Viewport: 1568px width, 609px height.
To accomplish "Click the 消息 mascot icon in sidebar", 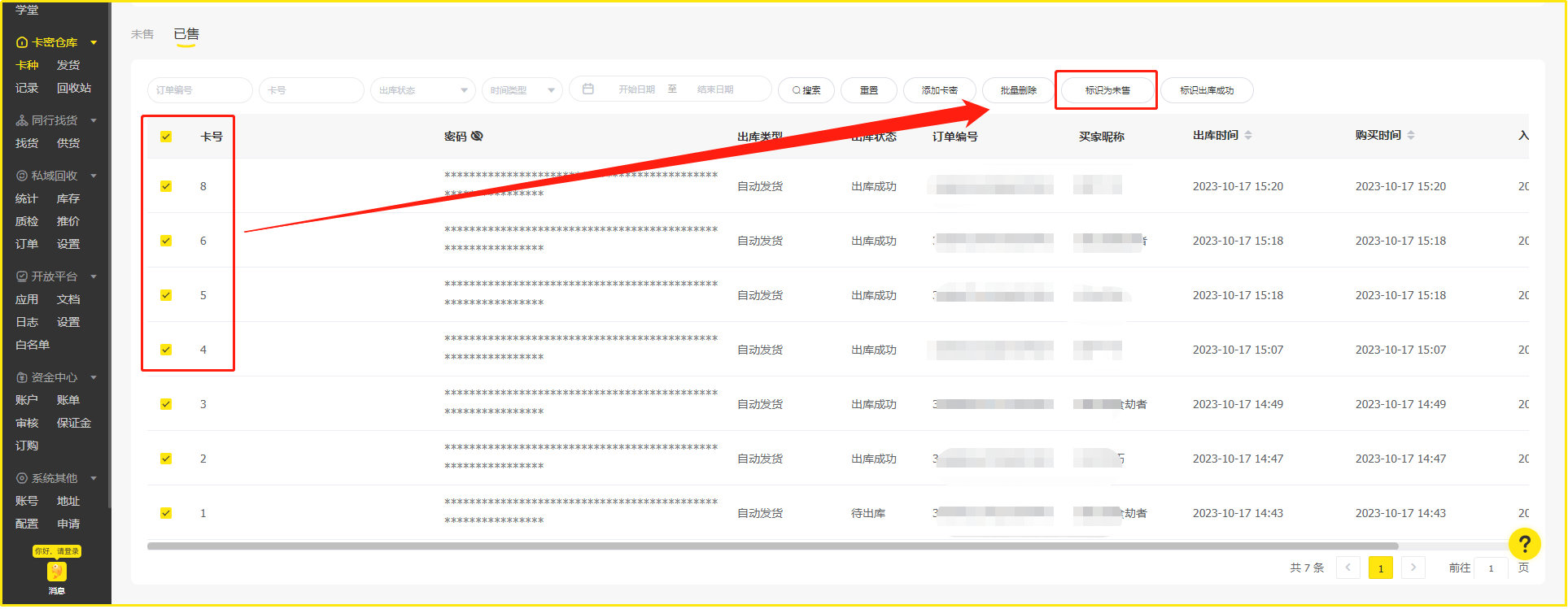I will [x=56, y=572].
